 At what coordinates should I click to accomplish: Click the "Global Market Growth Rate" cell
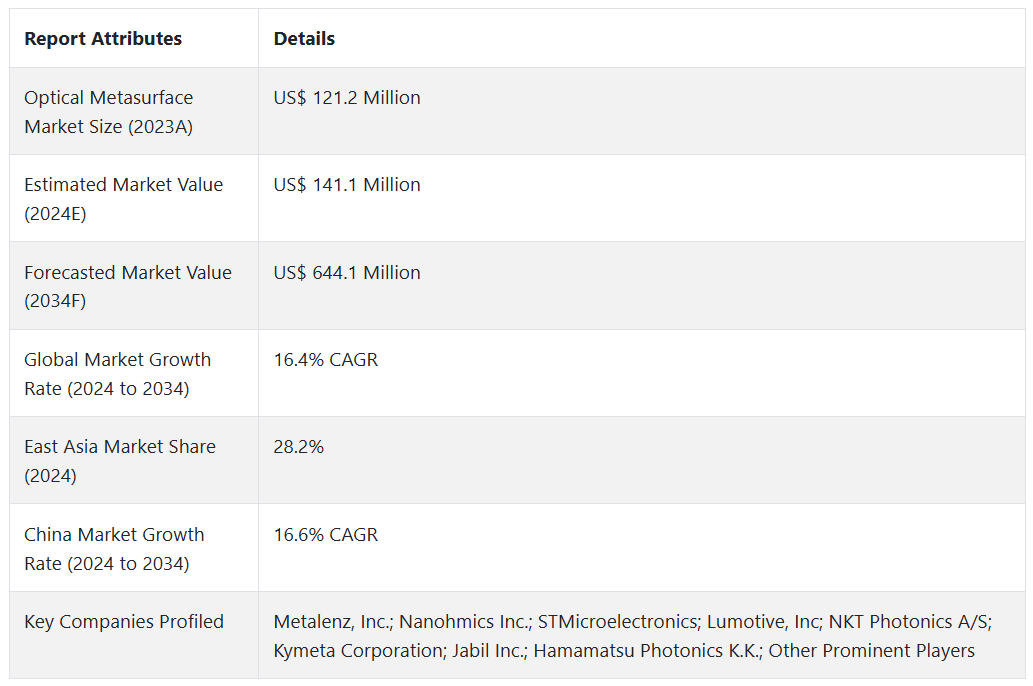[x=117, y=373]
